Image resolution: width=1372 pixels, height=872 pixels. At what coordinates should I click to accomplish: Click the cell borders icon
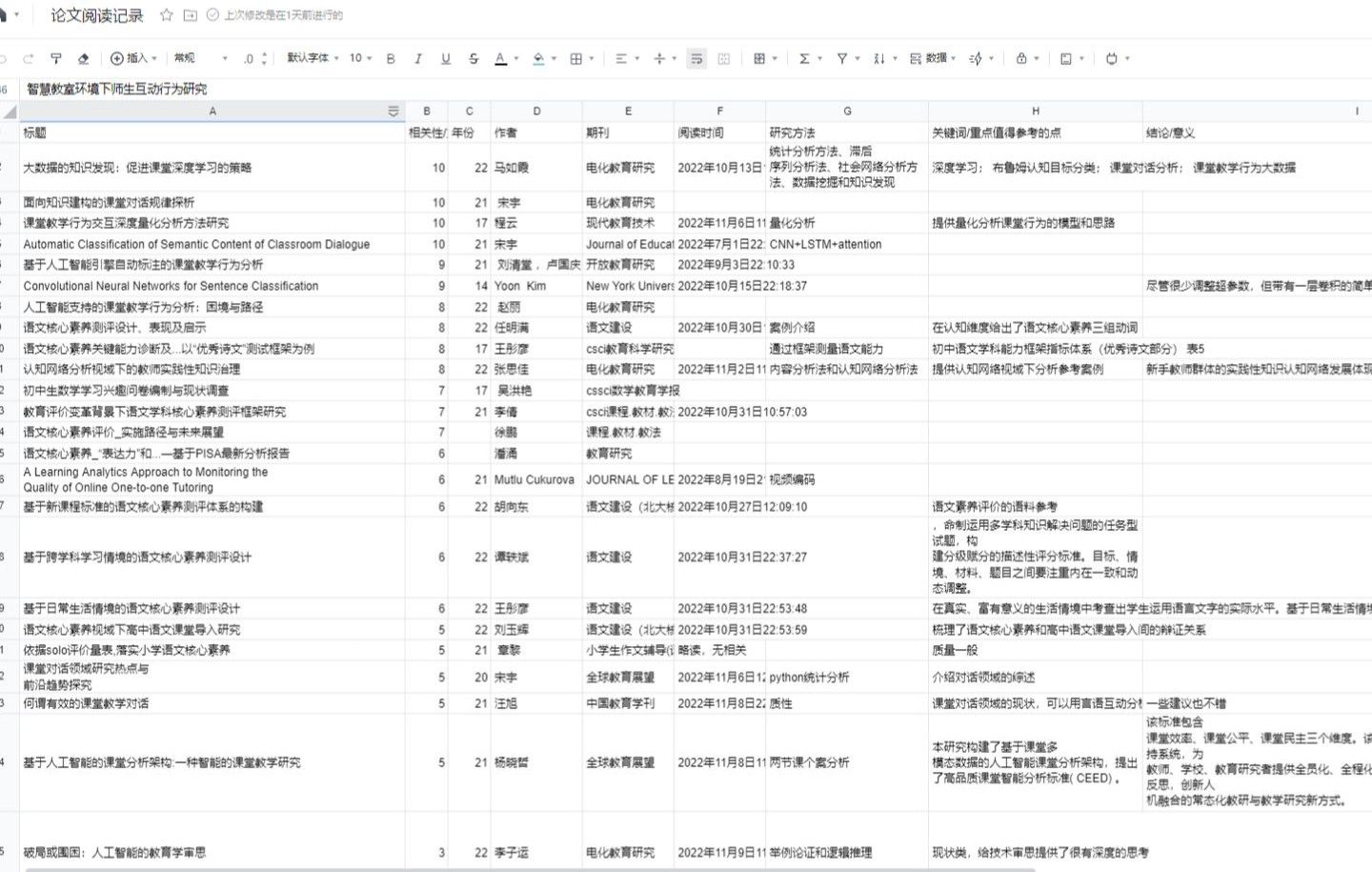point(575,58)
